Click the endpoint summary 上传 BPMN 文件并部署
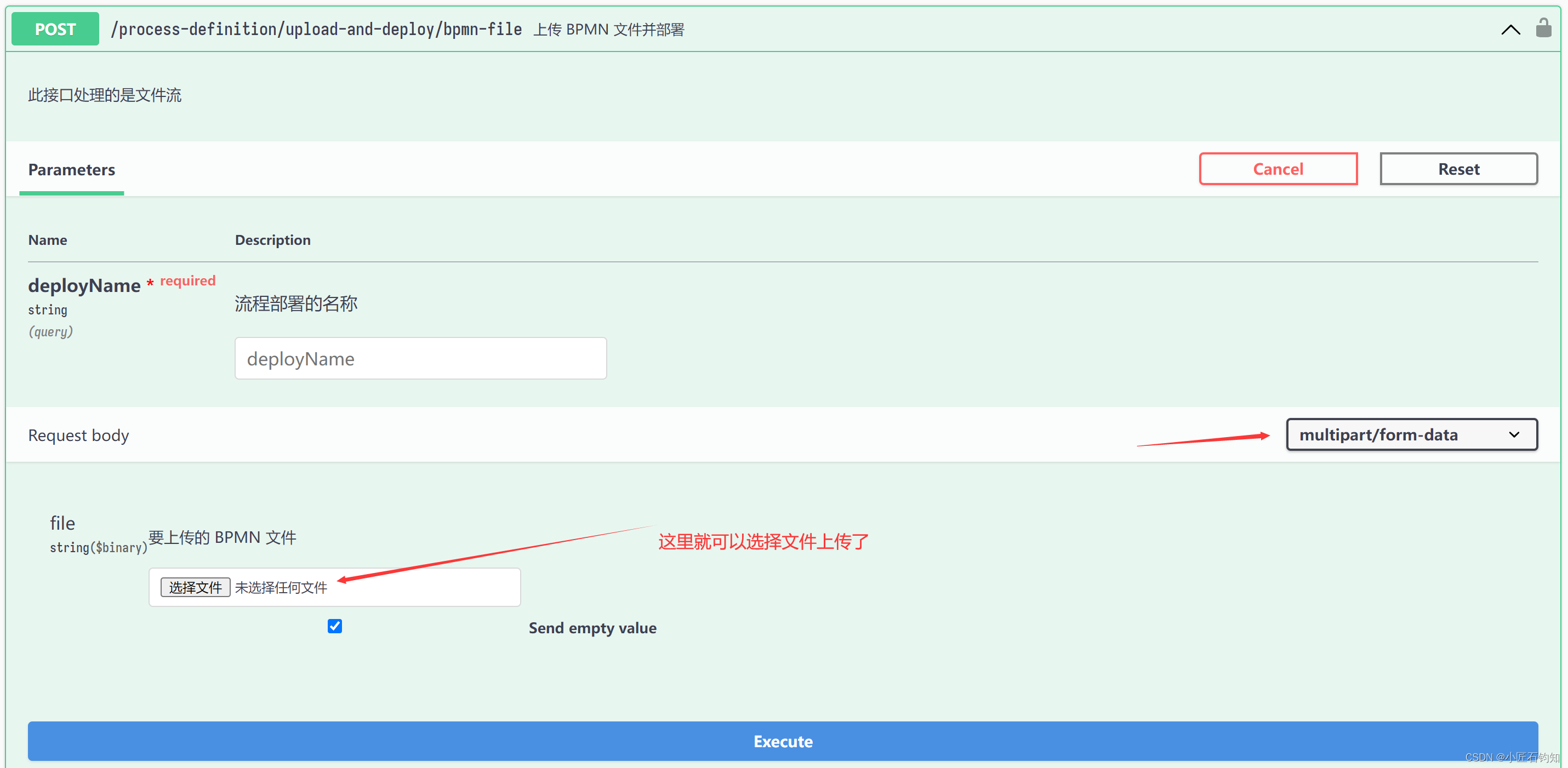Image resolution: width=1568 pixels, height=768 pixels. [x=609, y=30]
